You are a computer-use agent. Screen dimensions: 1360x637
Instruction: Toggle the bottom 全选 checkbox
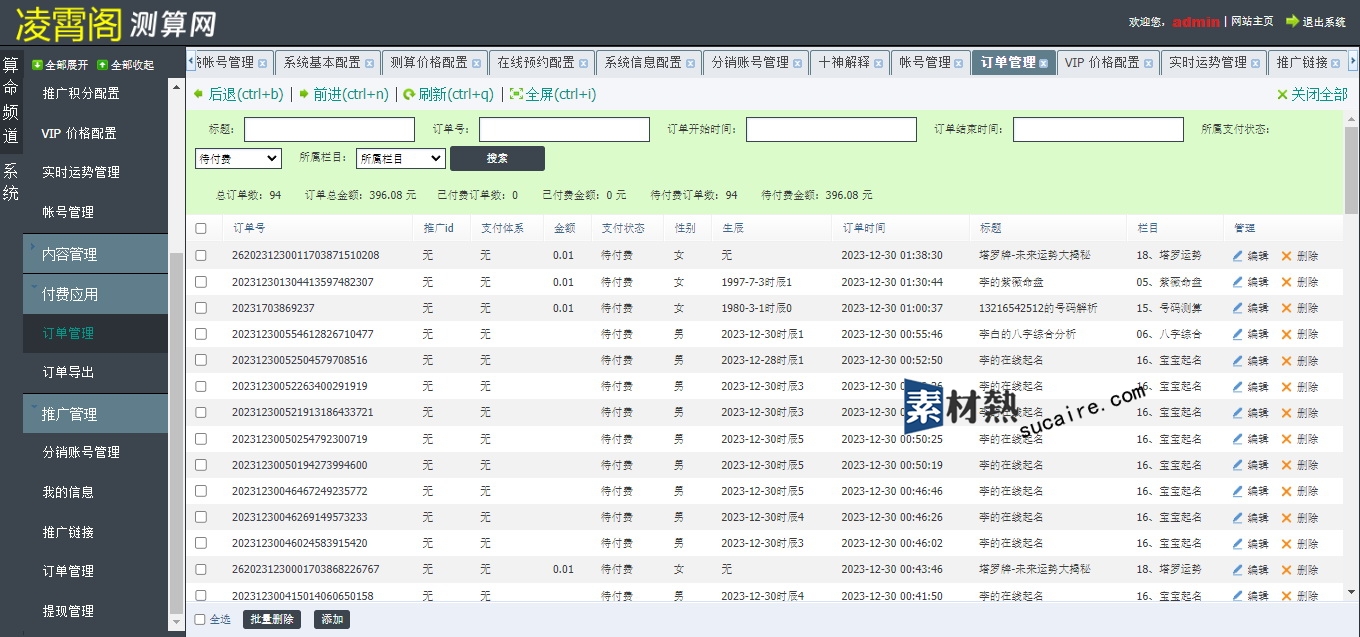click(x=200, y=619)
